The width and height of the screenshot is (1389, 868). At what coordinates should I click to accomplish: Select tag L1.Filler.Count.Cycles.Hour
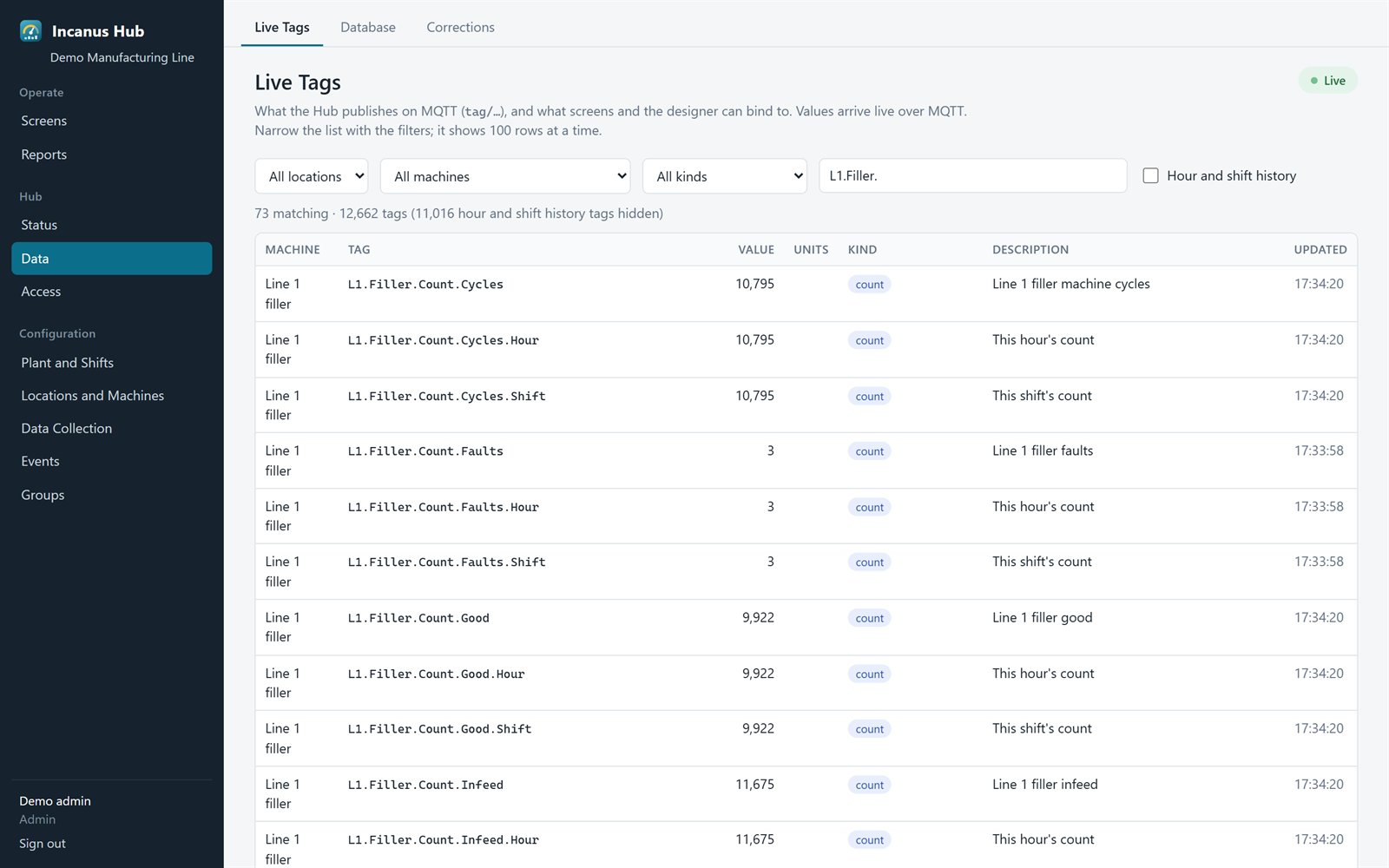[x=443, y=340]
